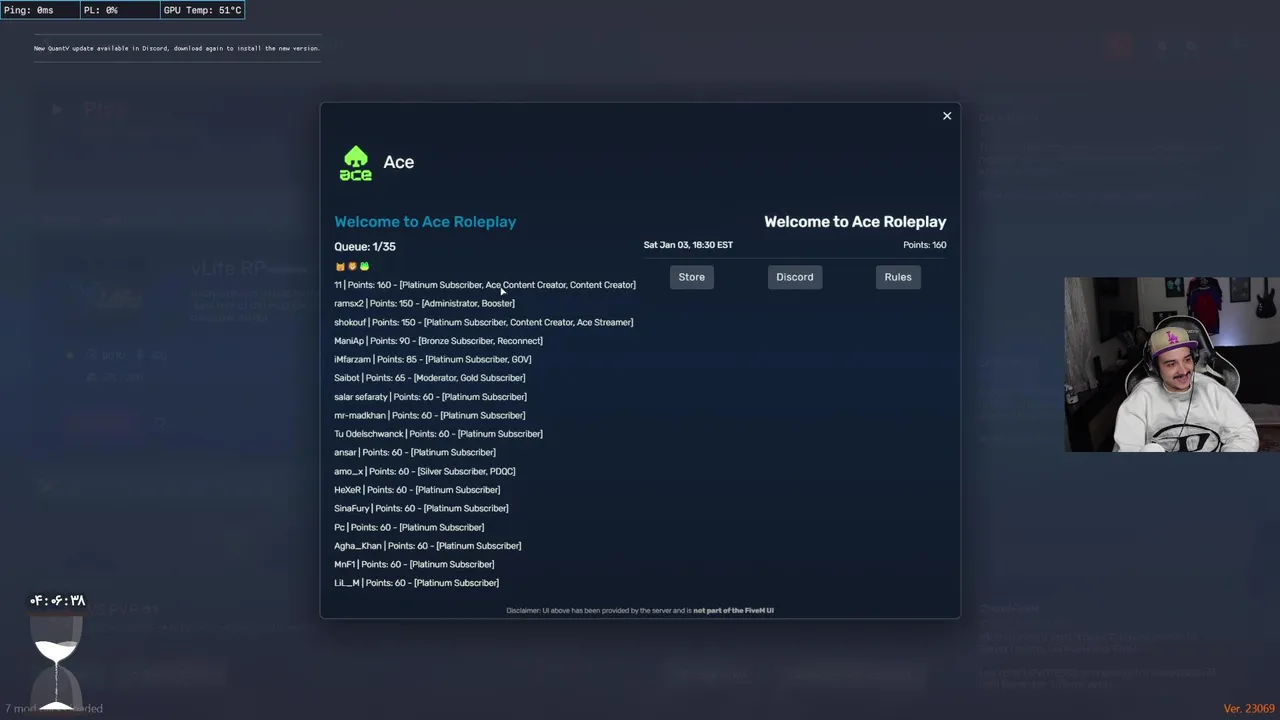This screenshot has width=1280, height=720.
Task: Click queue entry 'shokouf | Points: 150'
Action: point(484,322)
